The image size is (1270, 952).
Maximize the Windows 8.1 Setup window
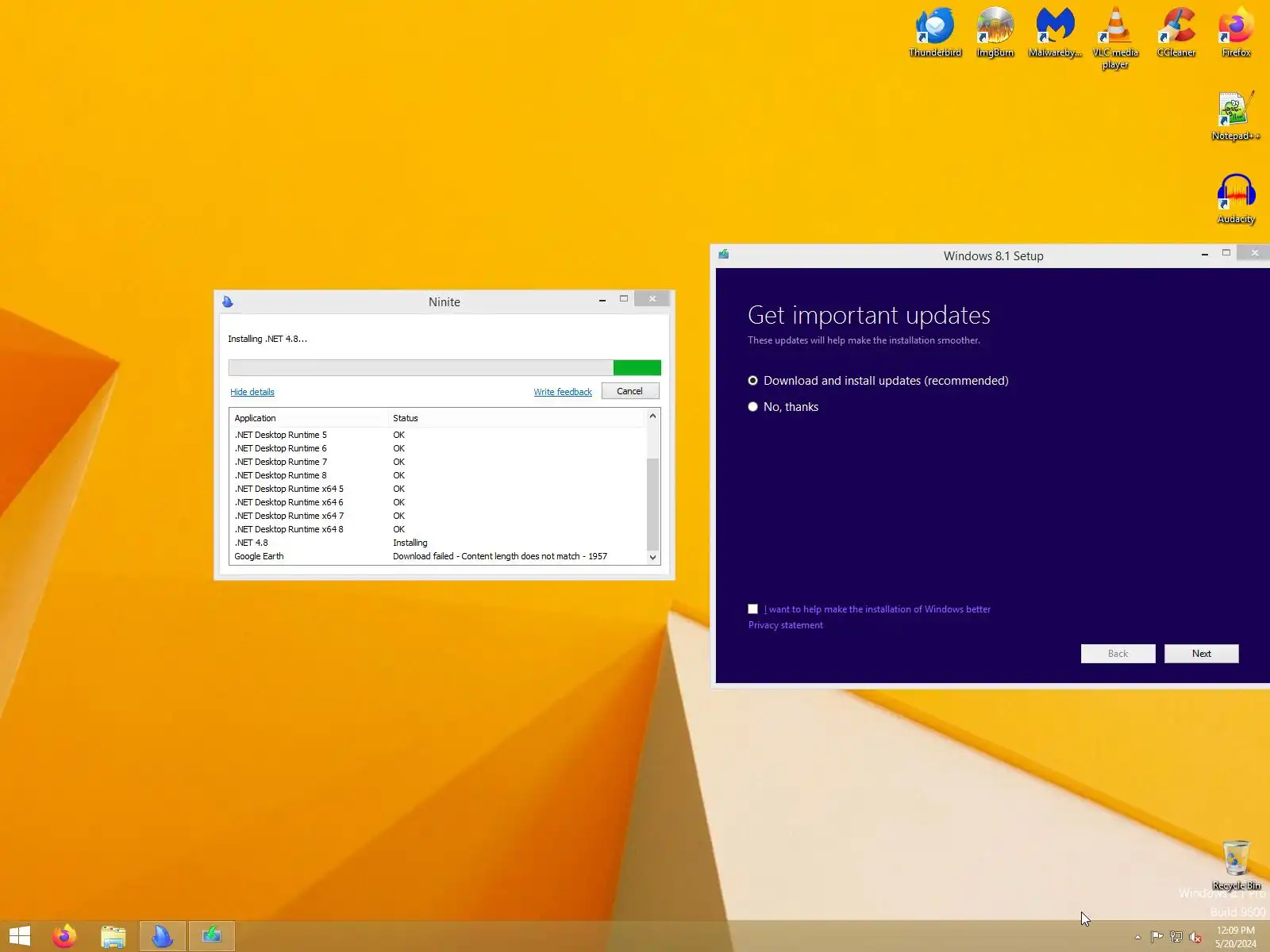1226,253
